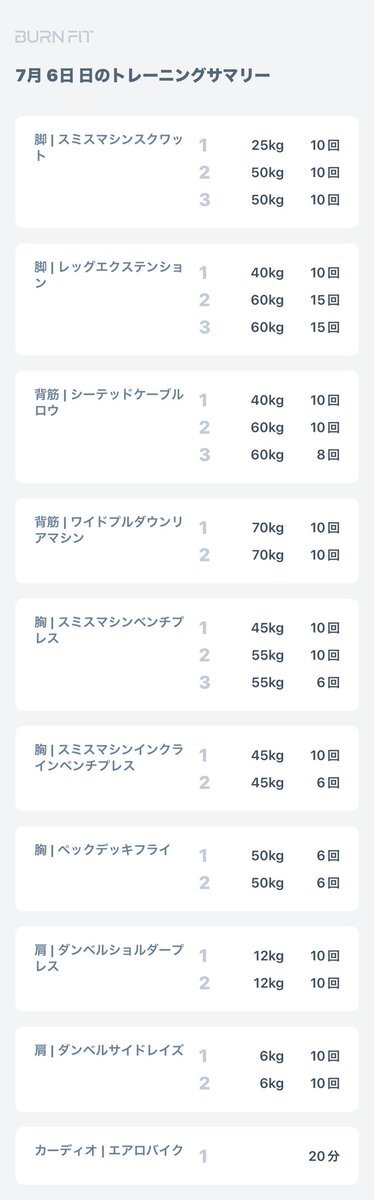Open the ワイドプルダウンリアマシン exercise card
The image size is (374, 1200).
coord(187,541)
